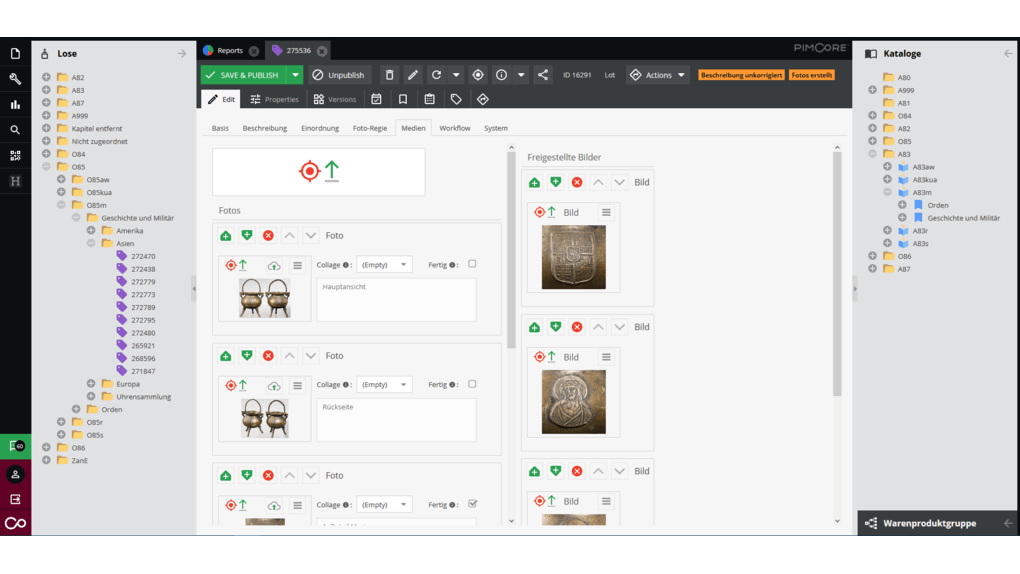Click the coat-of-arms image thumbnail
This screenshot has width=1020, height=574.
click(x=574, y=257)
